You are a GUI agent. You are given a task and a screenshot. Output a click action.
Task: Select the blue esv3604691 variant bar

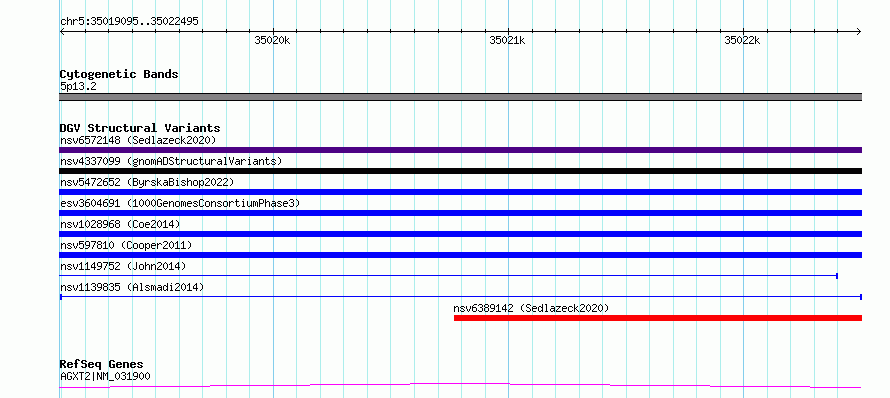460,213
